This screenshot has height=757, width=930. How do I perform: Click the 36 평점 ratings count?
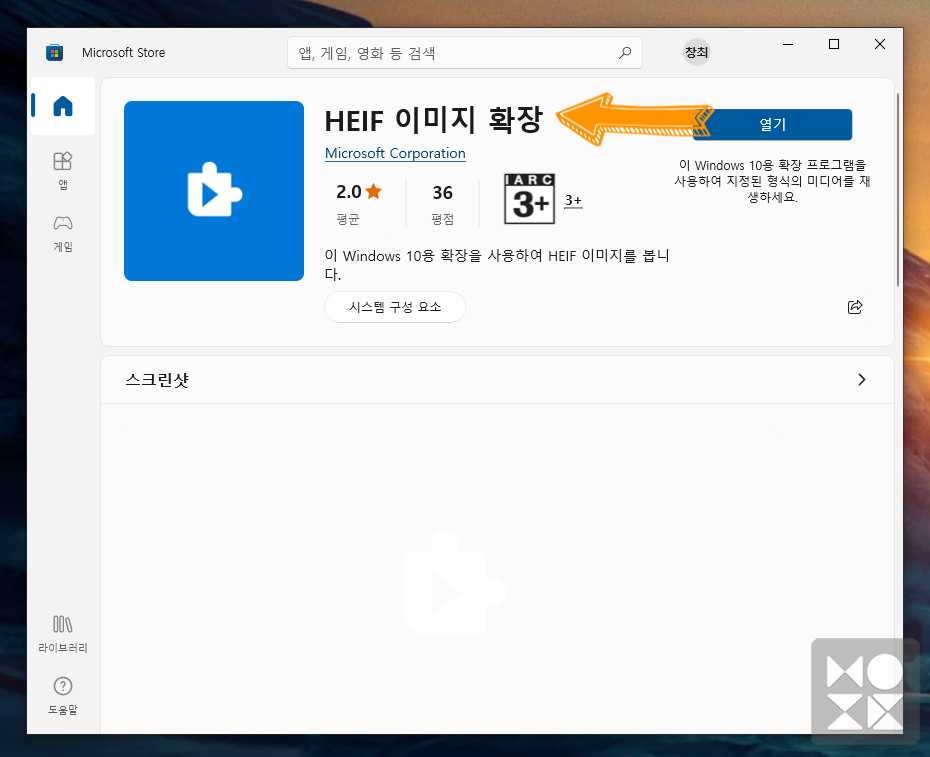click(x=442, y=203)
